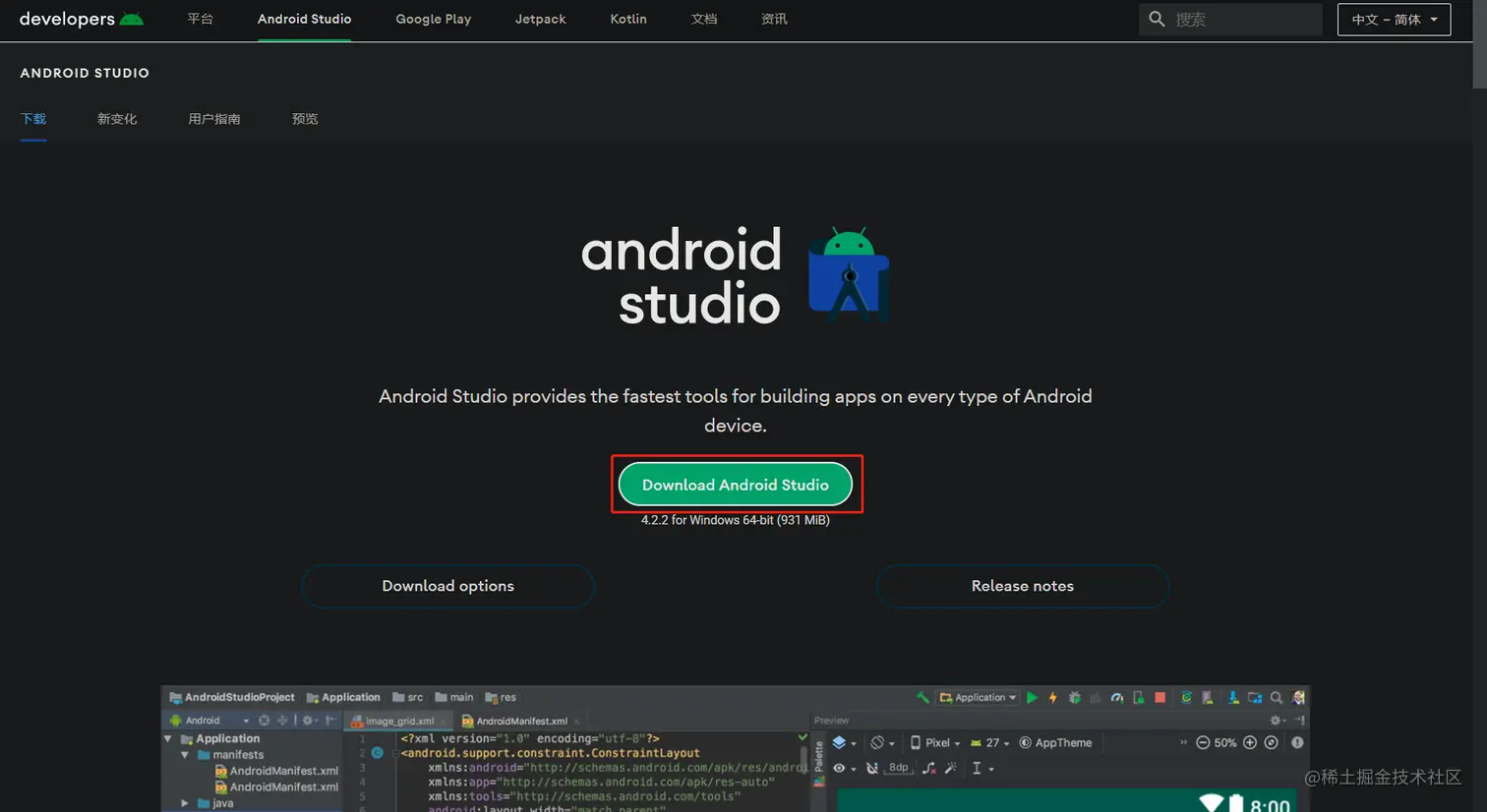Click the AppTheme selector
1487x812 pixels.
tap(1055, 743)
